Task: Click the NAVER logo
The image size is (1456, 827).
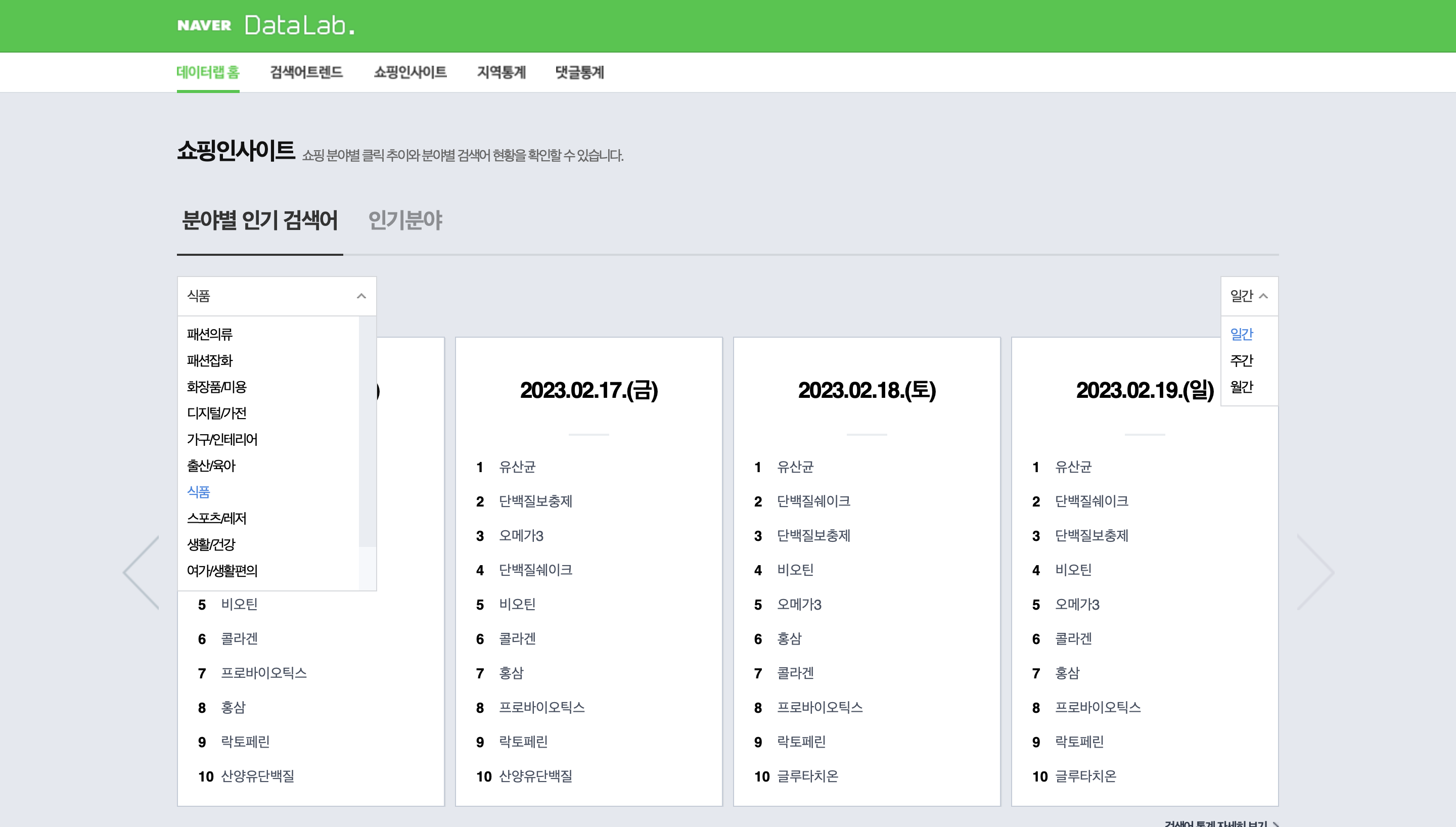Action: click(204, 26)
